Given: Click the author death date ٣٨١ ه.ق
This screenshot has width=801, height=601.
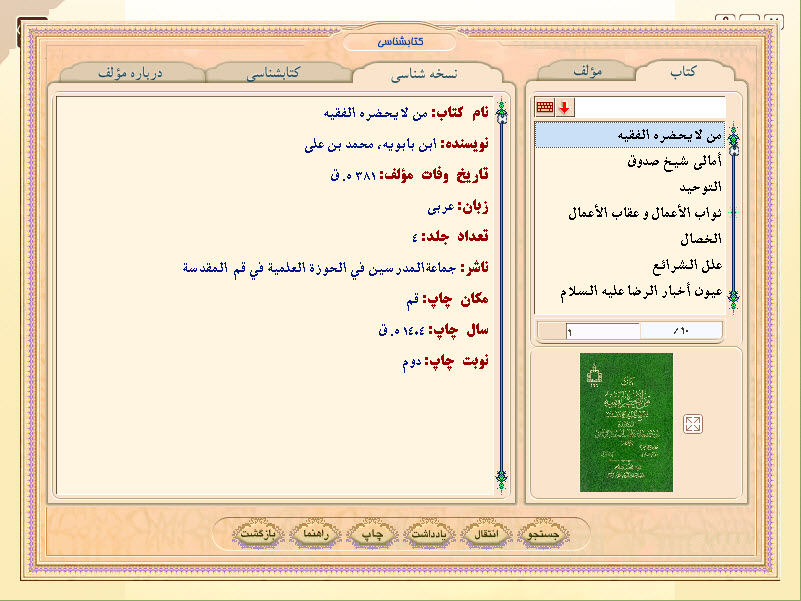Looking at the screenshot, I should pos(354,176).
